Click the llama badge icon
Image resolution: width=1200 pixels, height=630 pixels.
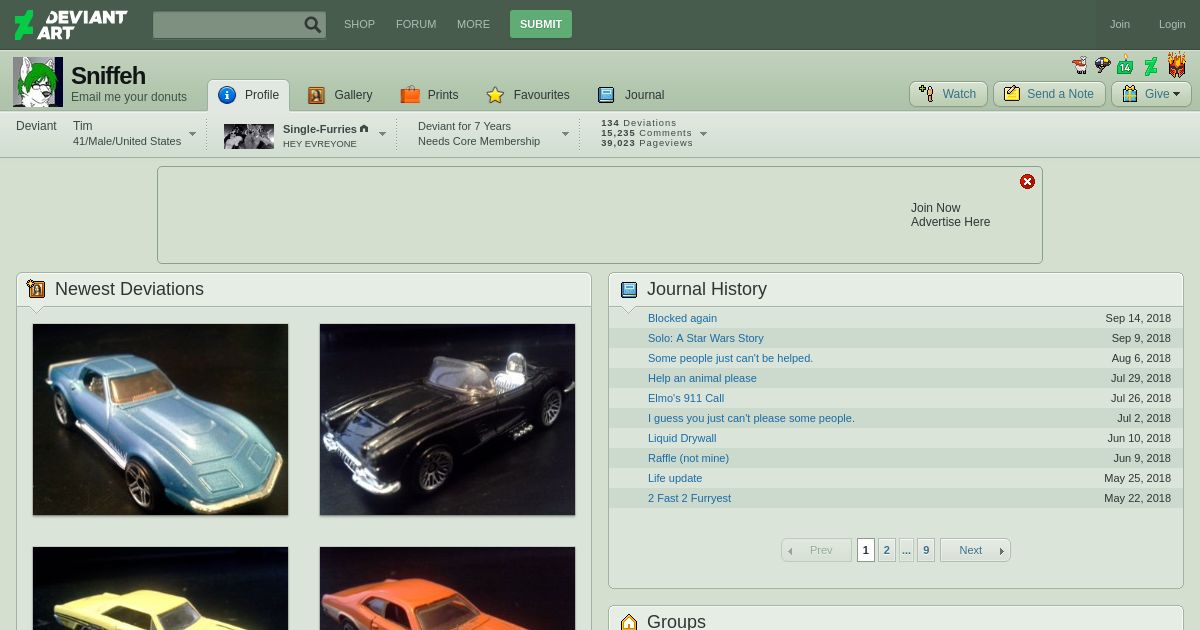point(1079,66)
